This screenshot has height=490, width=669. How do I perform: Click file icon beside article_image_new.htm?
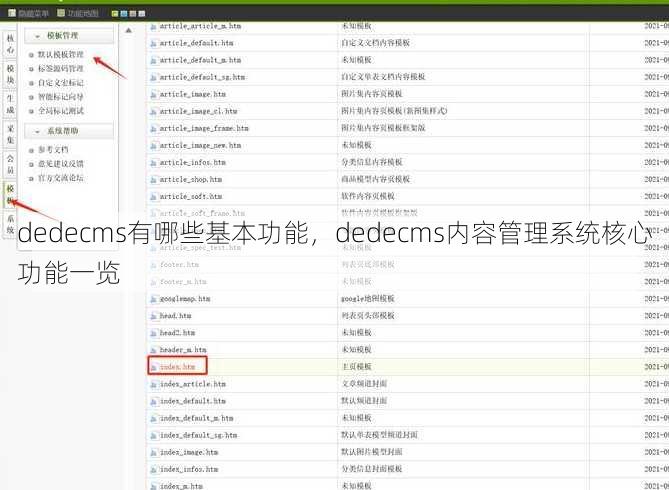(x=154, y=146)
